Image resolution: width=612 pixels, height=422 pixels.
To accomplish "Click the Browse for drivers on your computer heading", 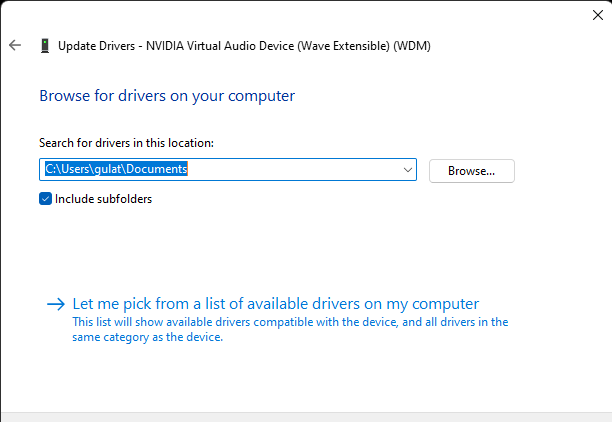I will (167, 96).
